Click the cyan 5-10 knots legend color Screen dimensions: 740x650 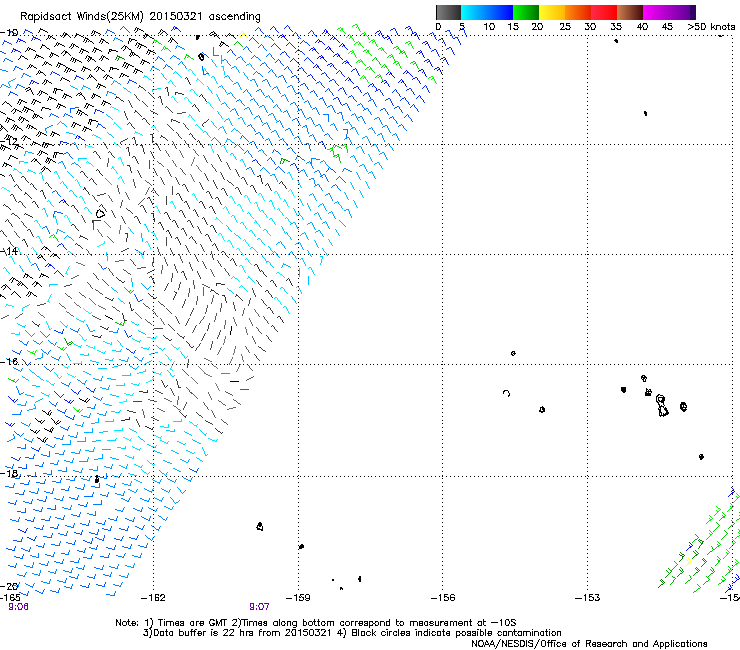pos(474,12)
